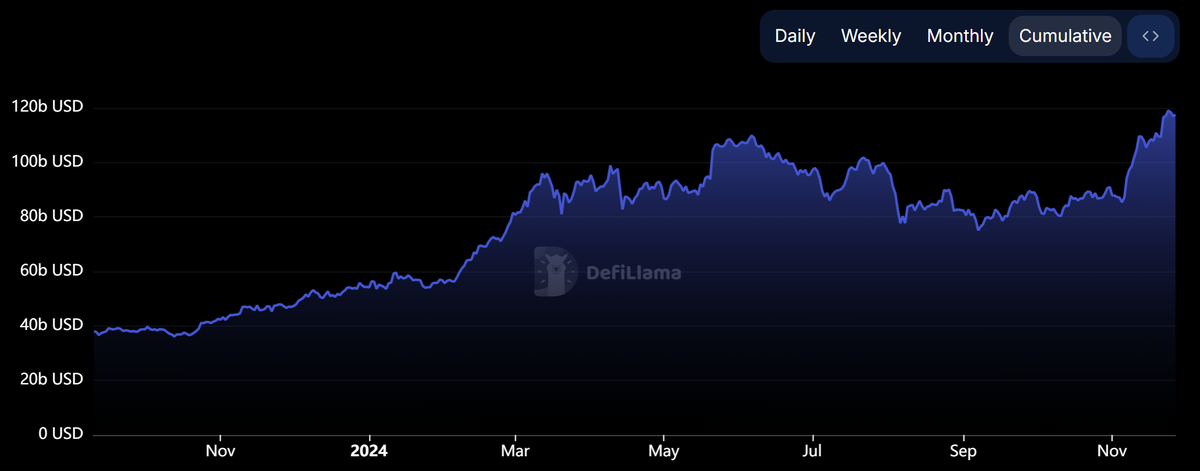1200x471 pixels.
Task: Click the first Nov x-axis label
Action: [x=219, y=451]
